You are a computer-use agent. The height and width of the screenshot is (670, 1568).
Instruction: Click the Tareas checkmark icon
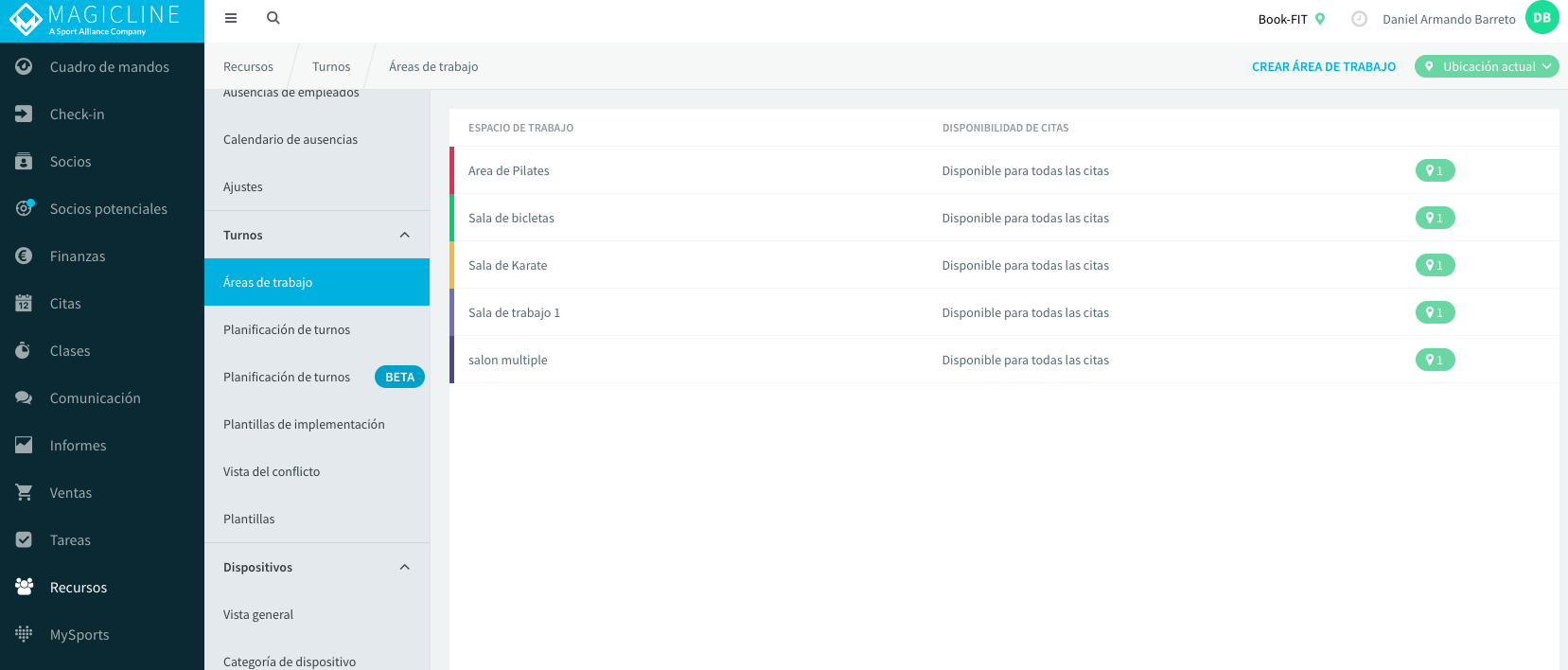click(x=24, y=539)
